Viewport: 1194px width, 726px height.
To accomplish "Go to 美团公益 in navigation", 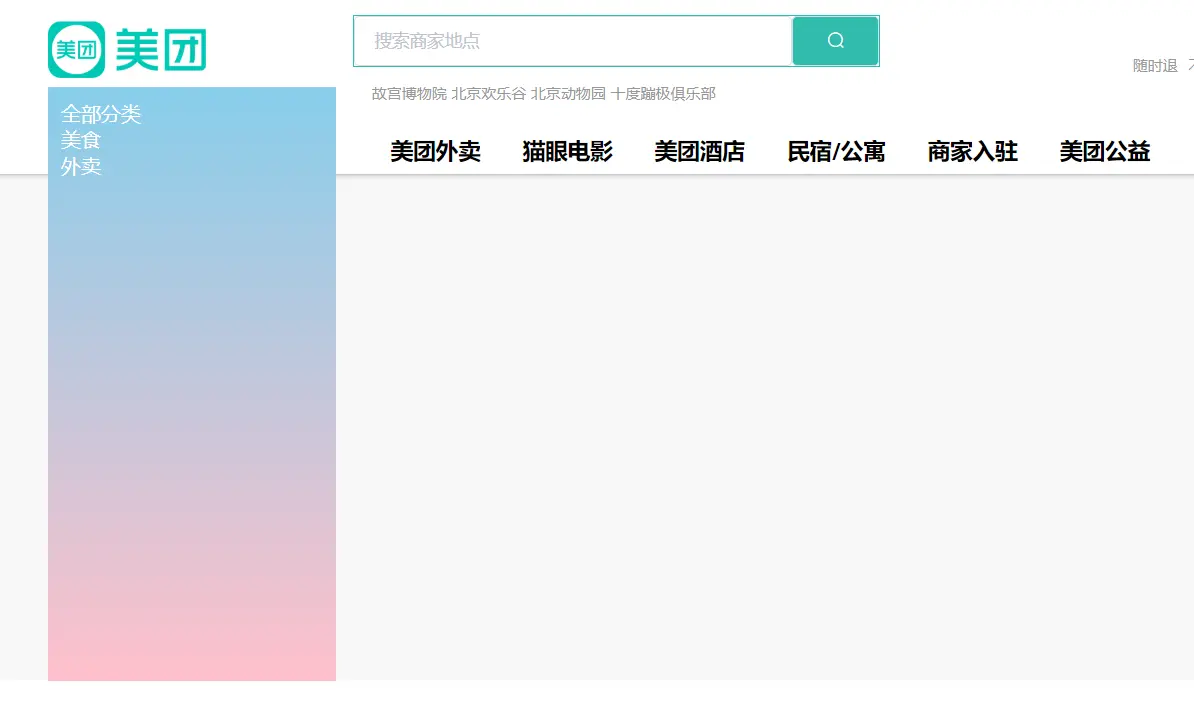I will (1105, 152).
